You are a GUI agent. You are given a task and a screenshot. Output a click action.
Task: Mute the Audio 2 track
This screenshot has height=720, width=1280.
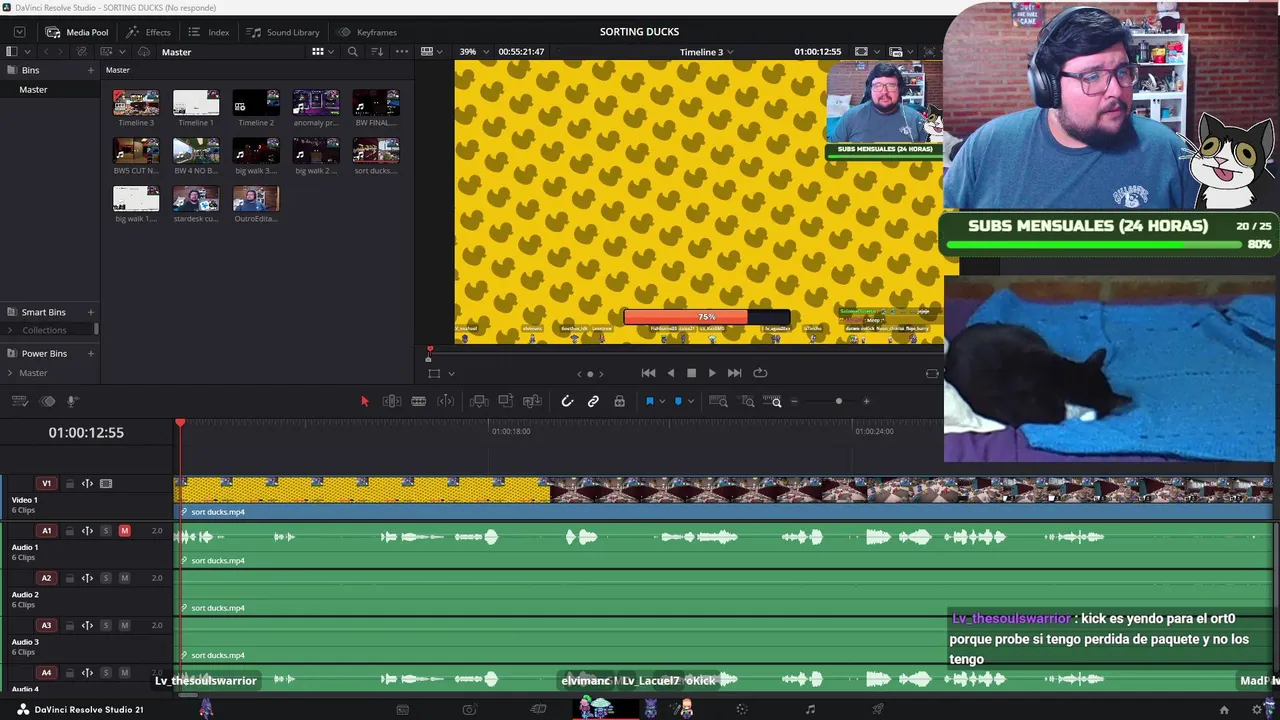click(x=124, y=578)
